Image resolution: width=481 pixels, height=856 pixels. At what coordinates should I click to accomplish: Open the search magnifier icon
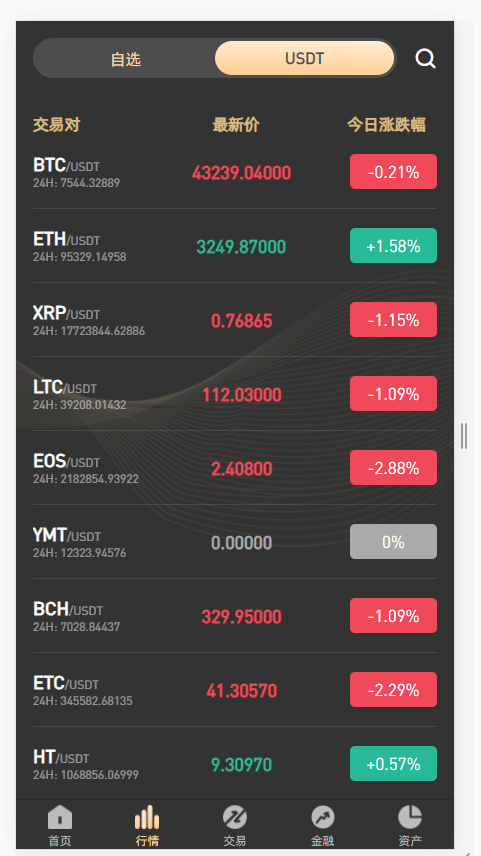click(x=425, y=58)
